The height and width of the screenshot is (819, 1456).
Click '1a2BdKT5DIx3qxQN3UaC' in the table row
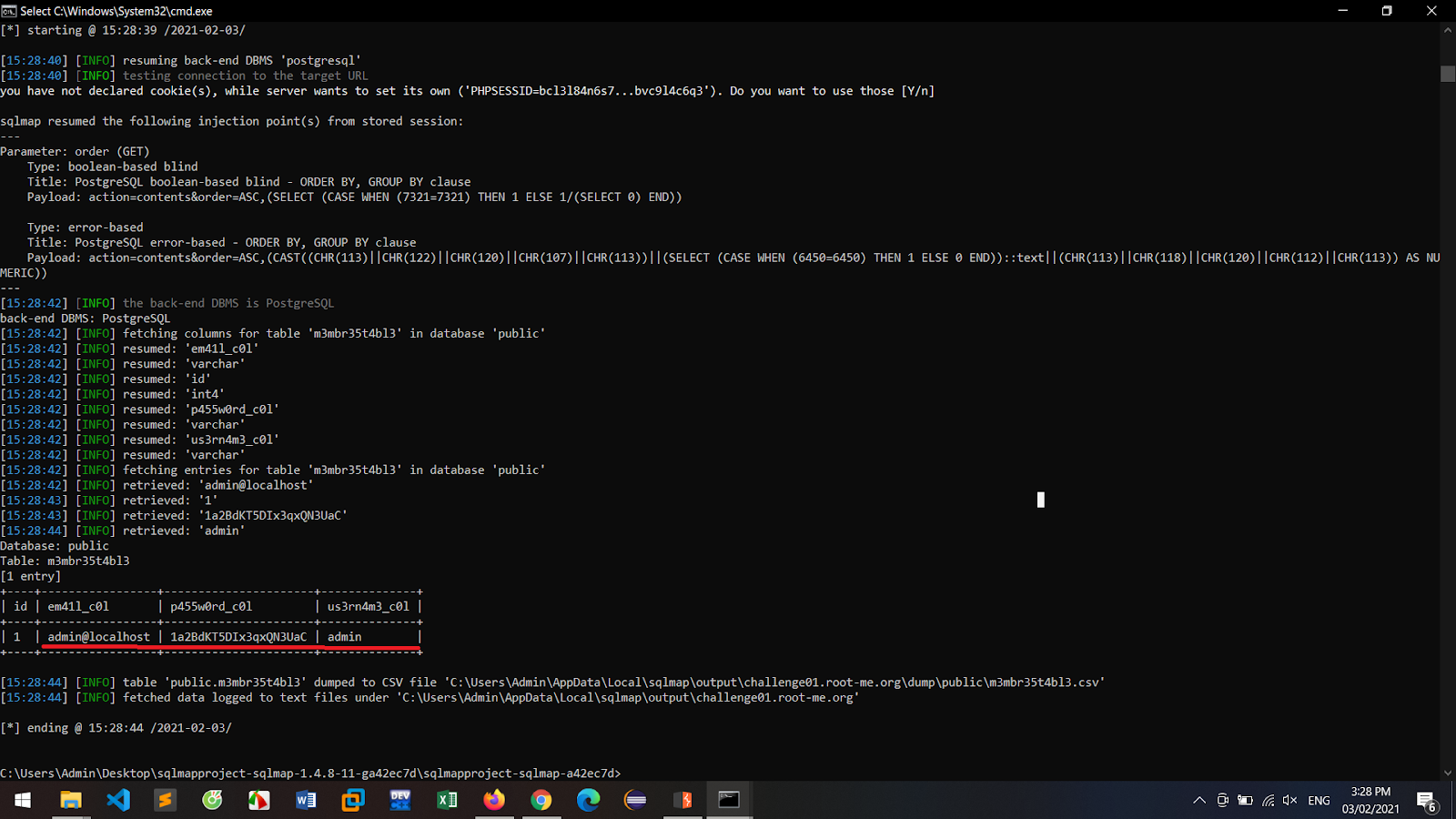click(x=238, y=637)
